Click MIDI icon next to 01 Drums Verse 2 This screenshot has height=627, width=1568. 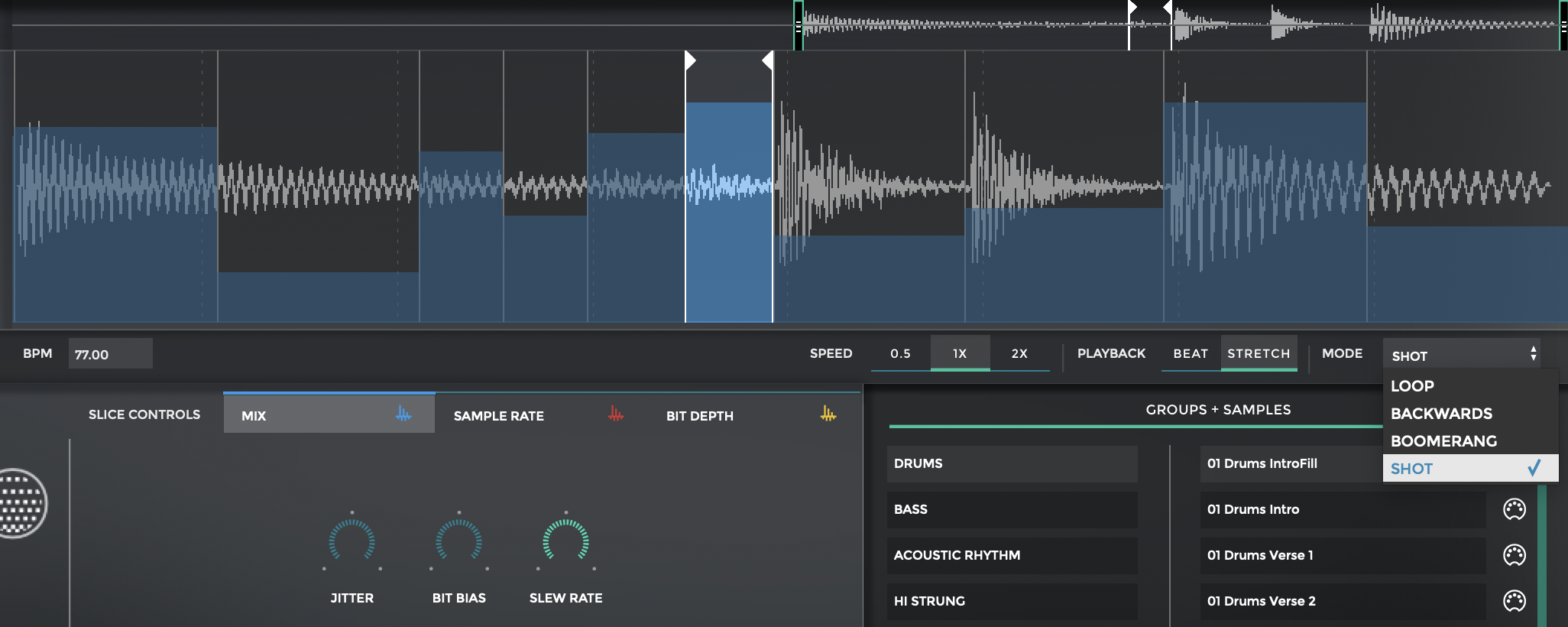1514,601
